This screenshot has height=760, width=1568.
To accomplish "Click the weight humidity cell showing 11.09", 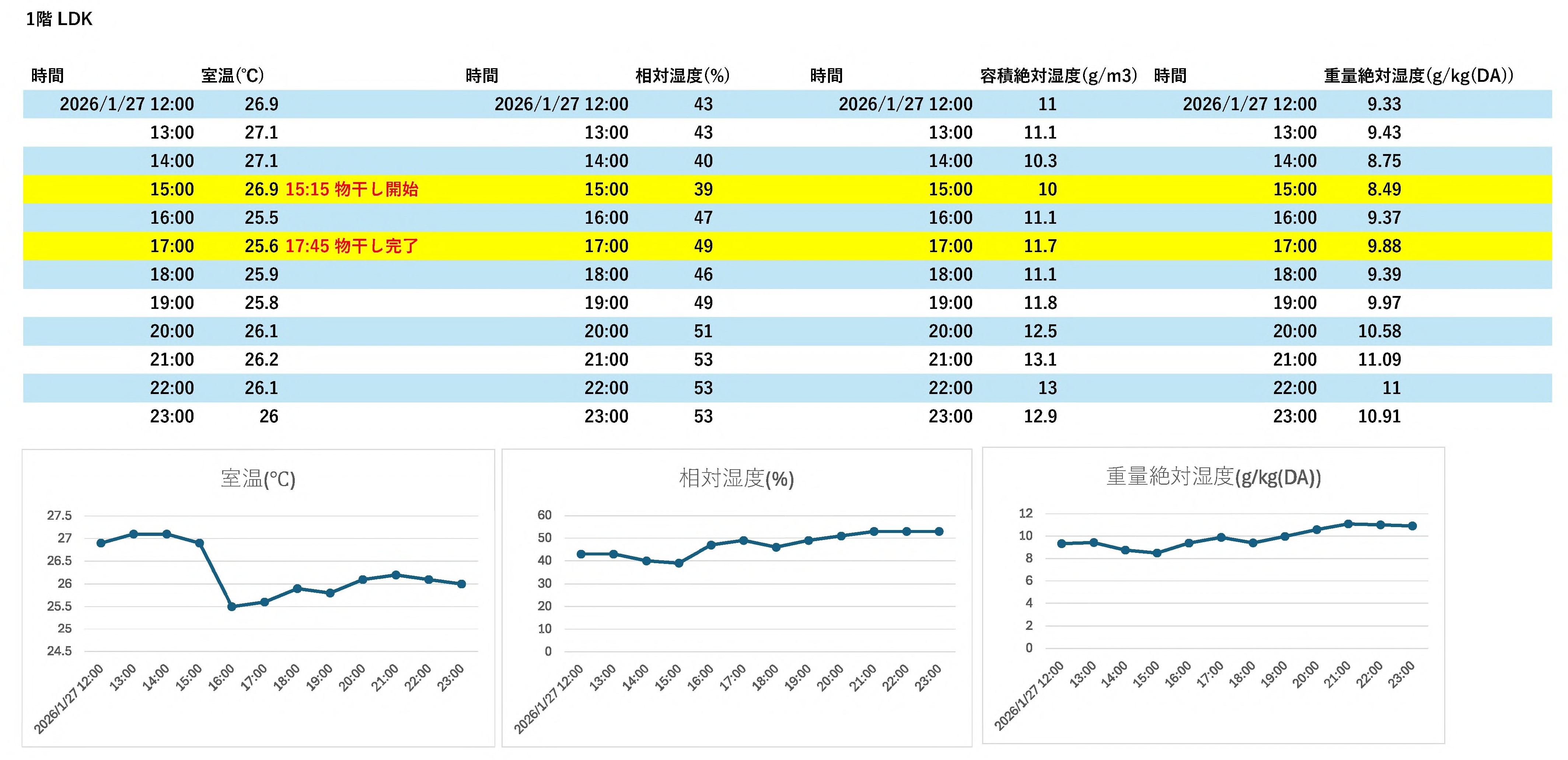I will tap(1379, 359).
